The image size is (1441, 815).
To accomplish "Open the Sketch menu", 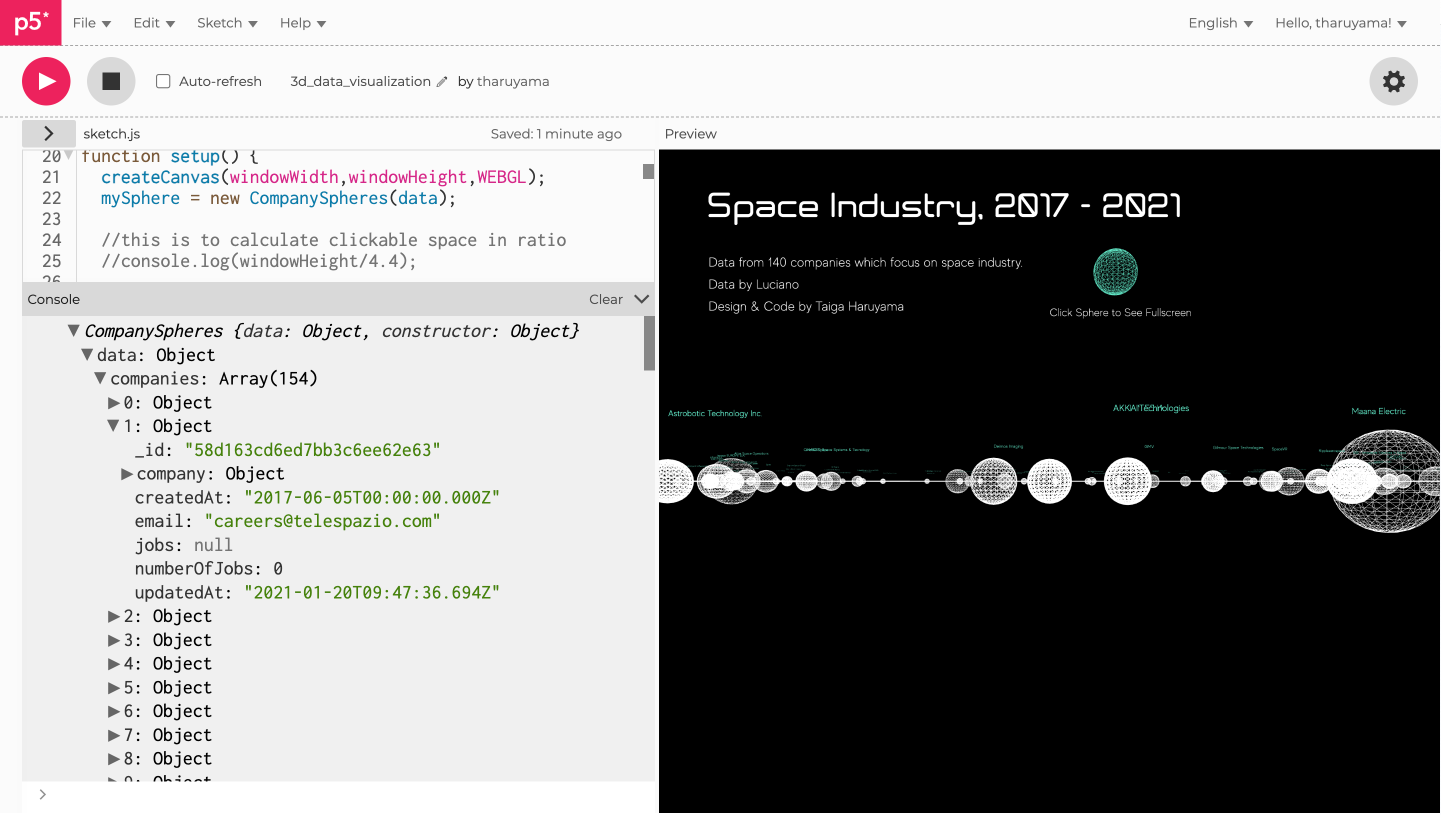I will coord(227,23).
